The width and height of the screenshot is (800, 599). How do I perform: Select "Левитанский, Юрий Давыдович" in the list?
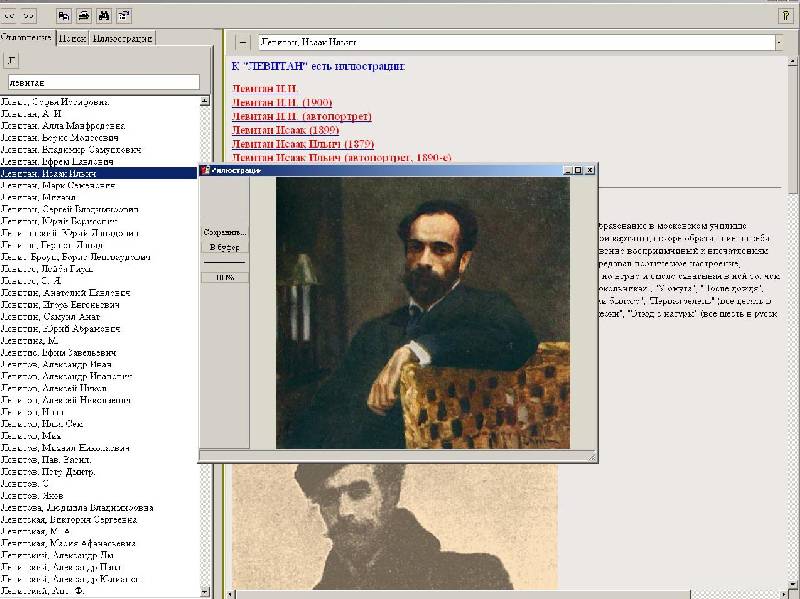pyautogui.click(x=70, y=233)
